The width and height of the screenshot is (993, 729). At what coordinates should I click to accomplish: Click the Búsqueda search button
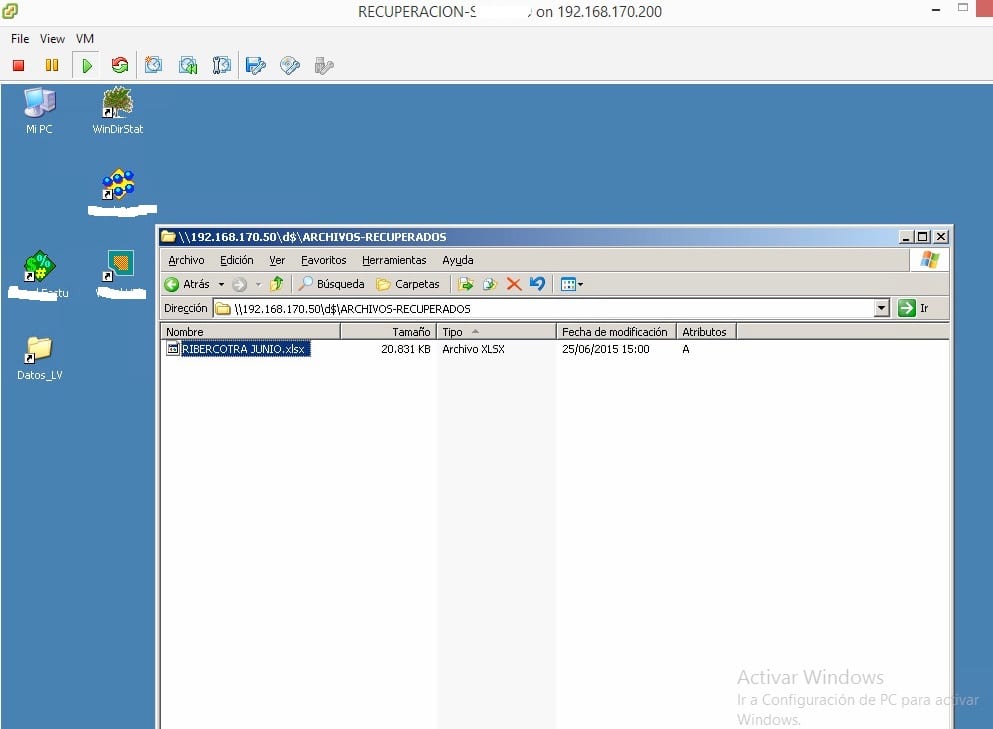pos(332,284)
